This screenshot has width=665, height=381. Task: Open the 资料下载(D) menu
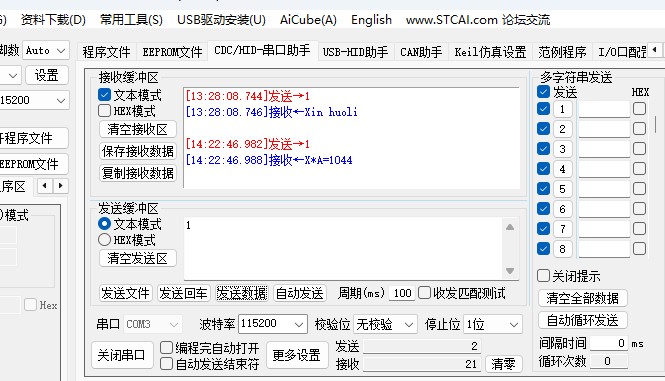(53, 20)
